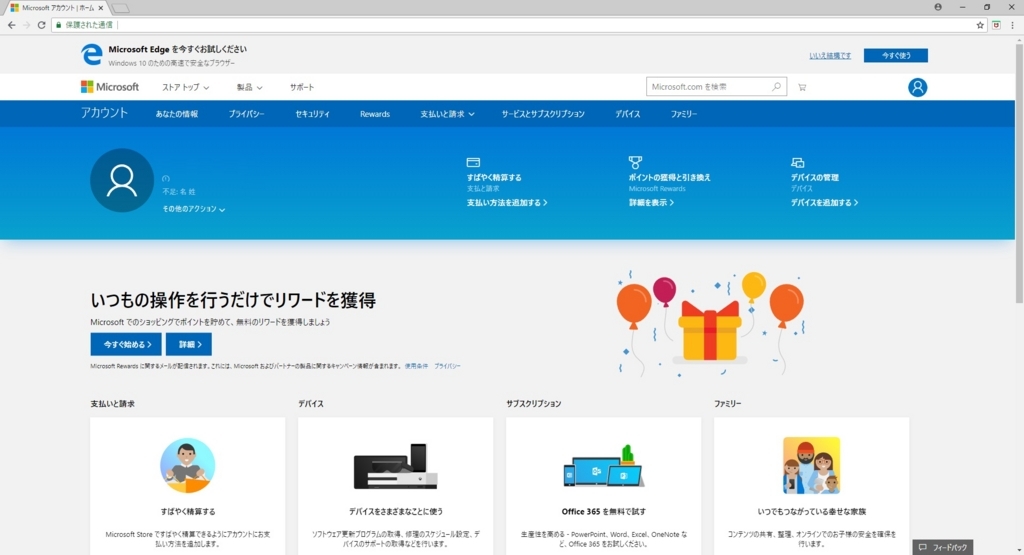
Task: Click the Office 365 devices illustration
Action: [x=603, y=465]
